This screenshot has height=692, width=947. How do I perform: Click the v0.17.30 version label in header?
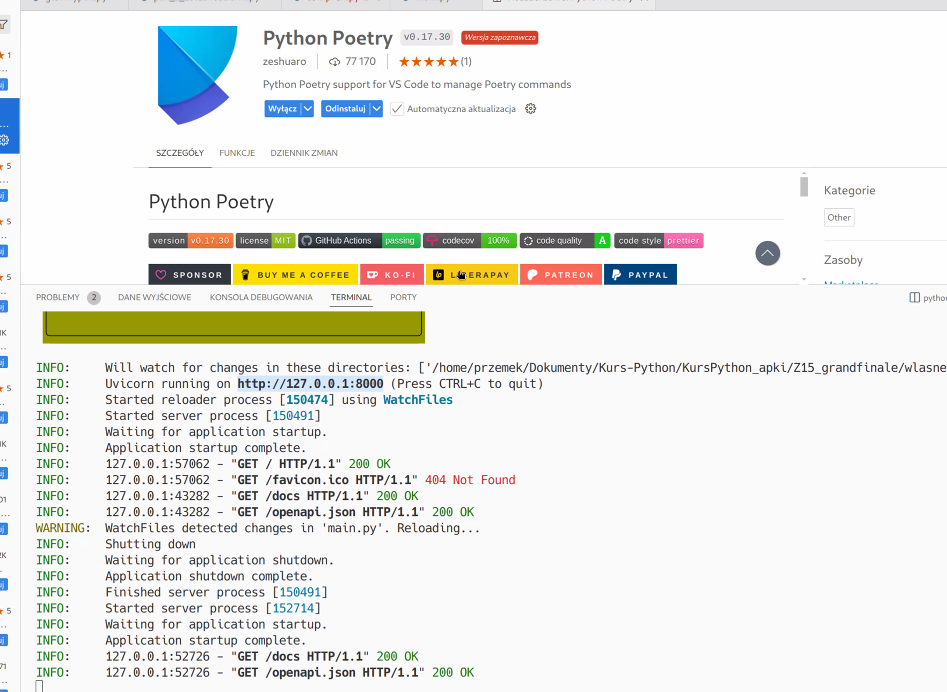coord(427,37)
